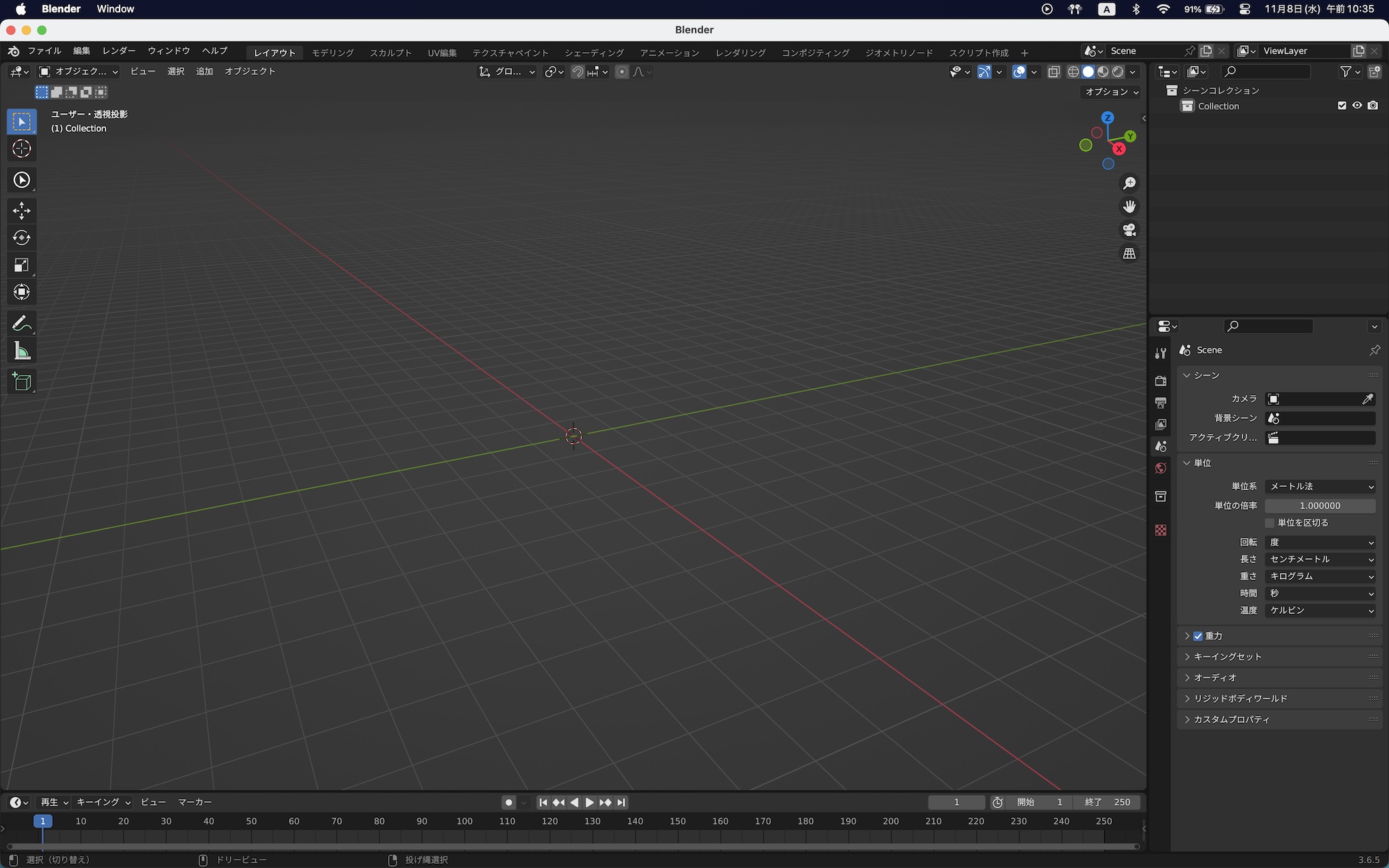
Task: Select the Move tool in toolbar
Action: pos(22,210)
